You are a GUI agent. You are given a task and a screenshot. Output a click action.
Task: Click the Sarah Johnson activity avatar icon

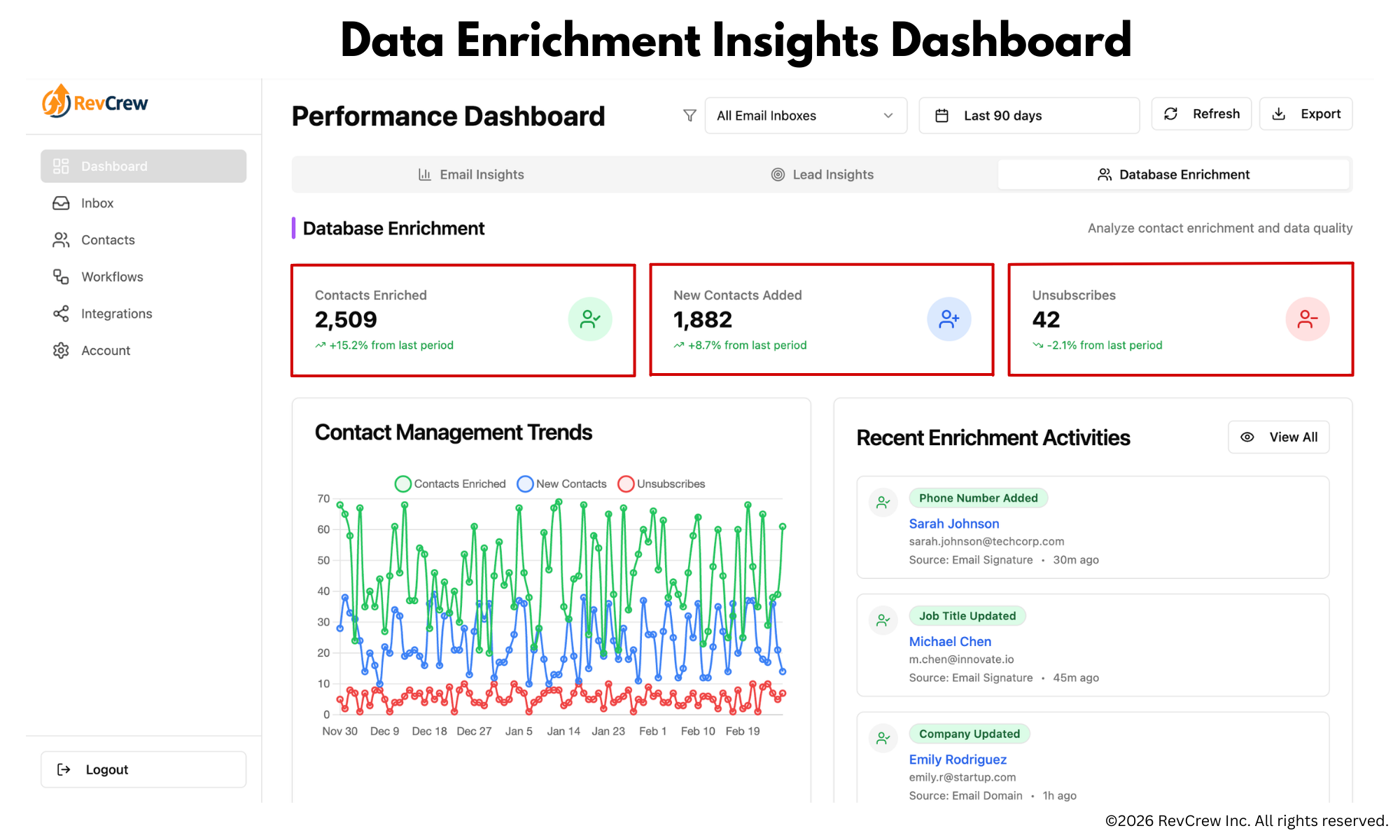point(883,502)
